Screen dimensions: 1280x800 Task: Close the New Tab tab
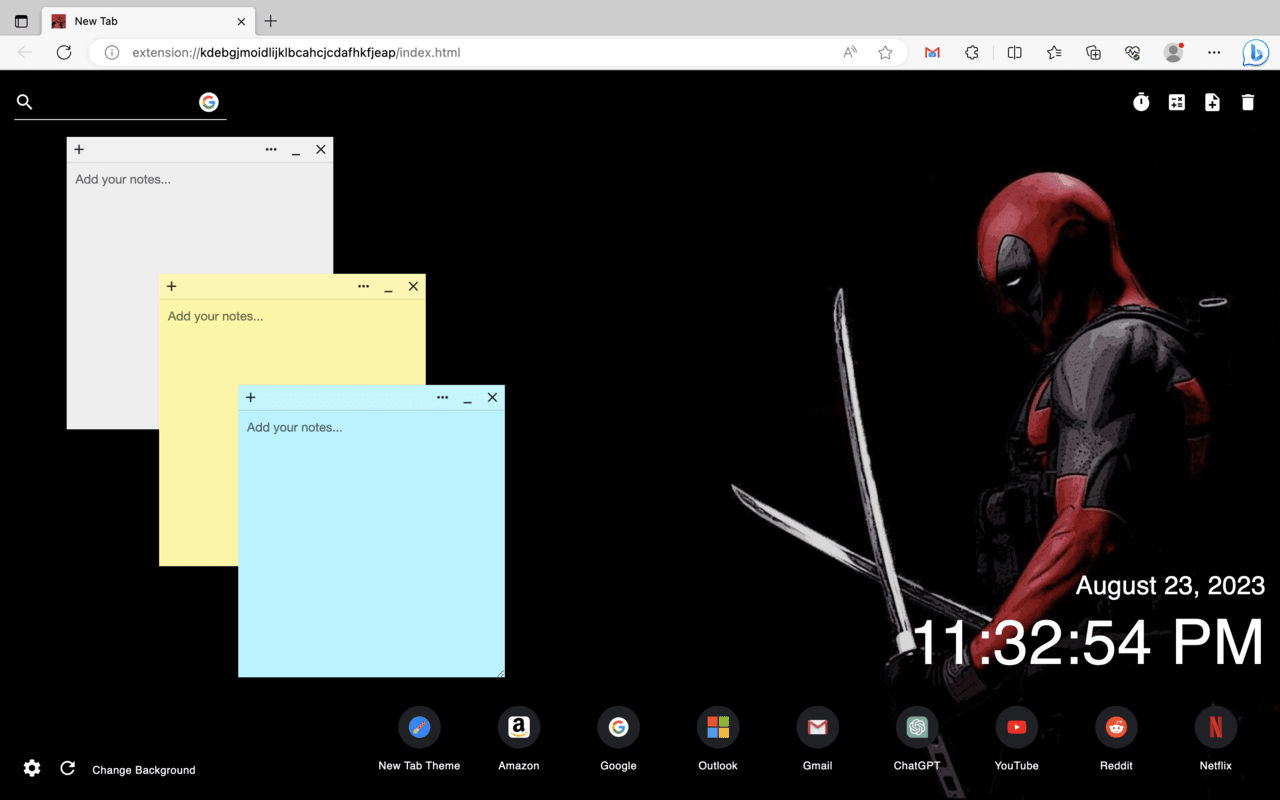tap(241, 21)
